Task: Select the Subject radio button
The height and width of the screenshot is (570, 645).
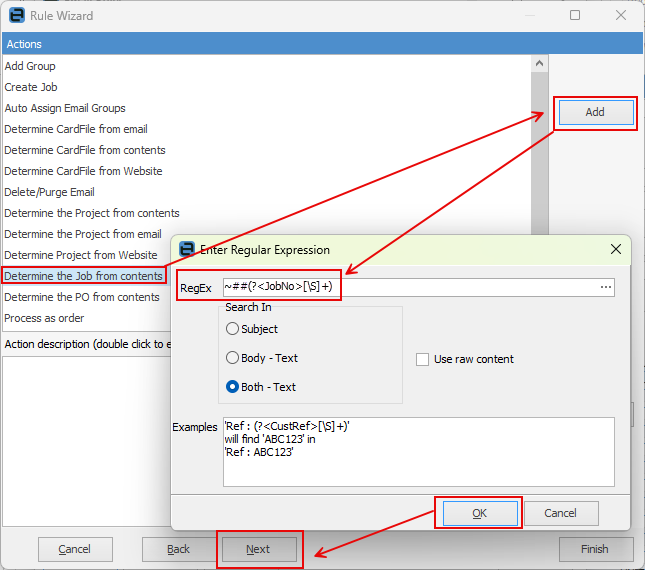Action: [x=232, y=329]
